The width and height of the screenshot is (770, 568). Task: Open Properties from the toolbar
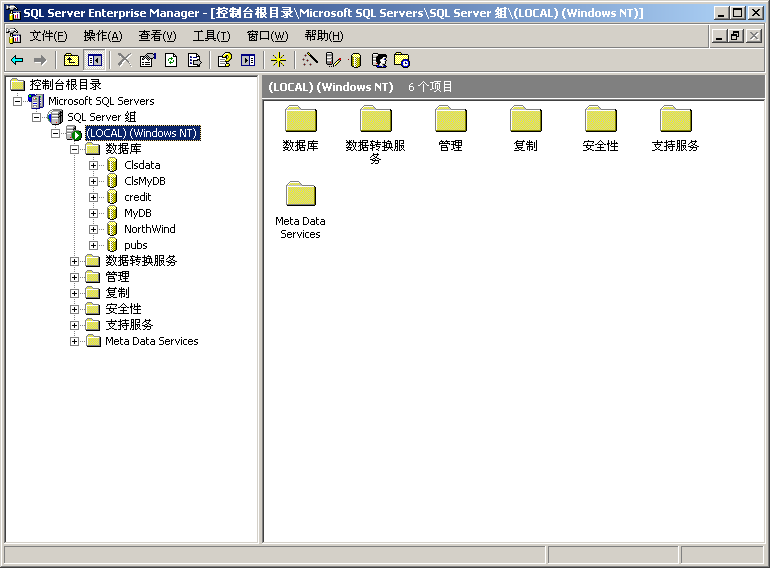point(147,60)
